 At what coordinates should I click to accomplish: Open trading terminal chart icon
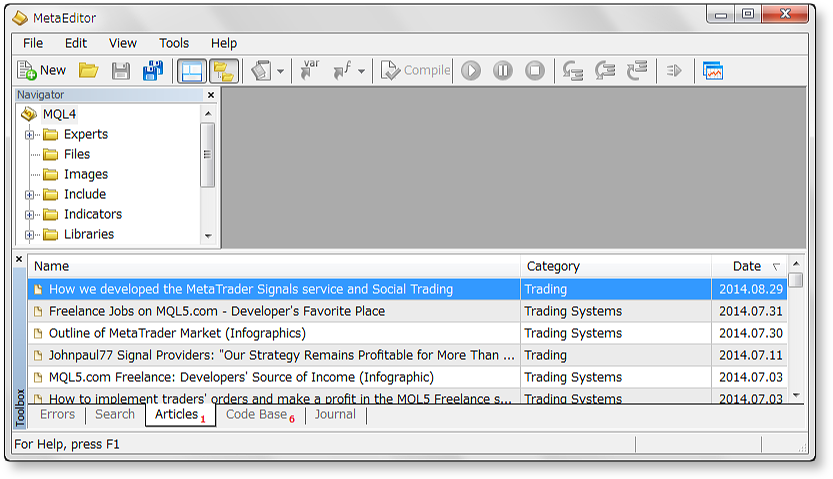[x=713, y=71]
